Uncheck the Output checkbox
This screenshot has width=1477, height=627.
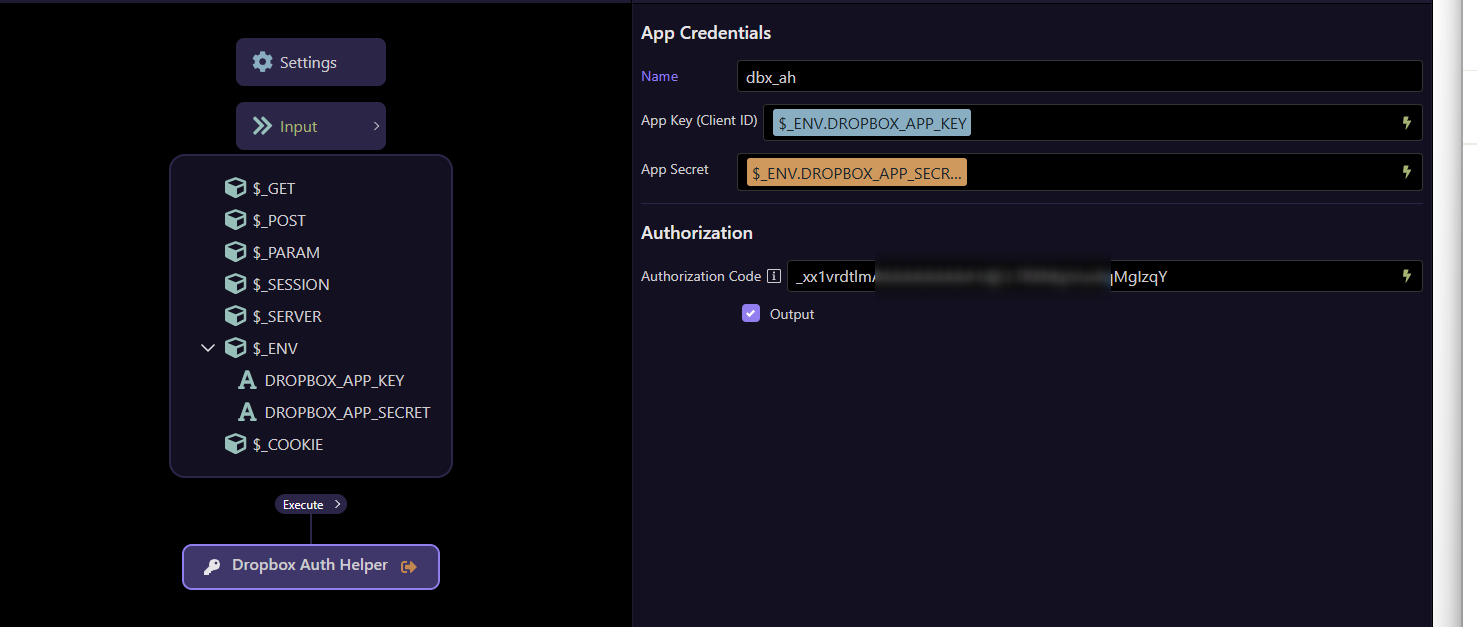(751, 313)
